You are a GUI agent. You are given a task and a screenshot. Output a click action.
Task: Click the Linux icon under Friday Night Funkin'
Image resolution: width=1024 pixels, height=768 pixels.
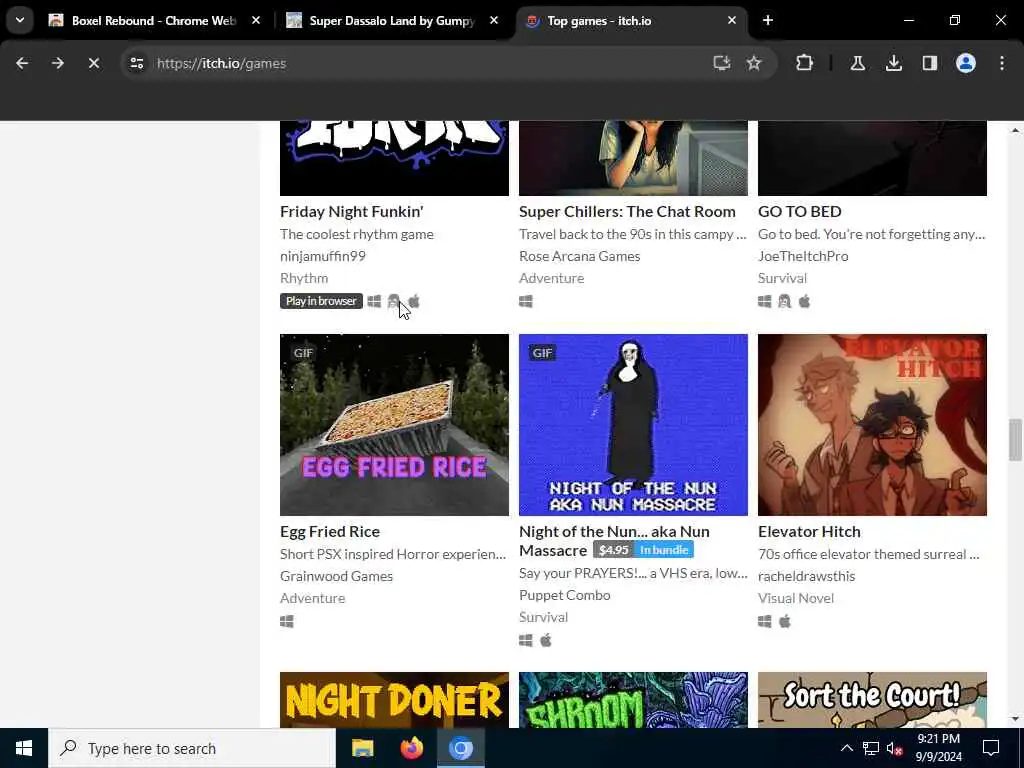(x=393, y=301)
